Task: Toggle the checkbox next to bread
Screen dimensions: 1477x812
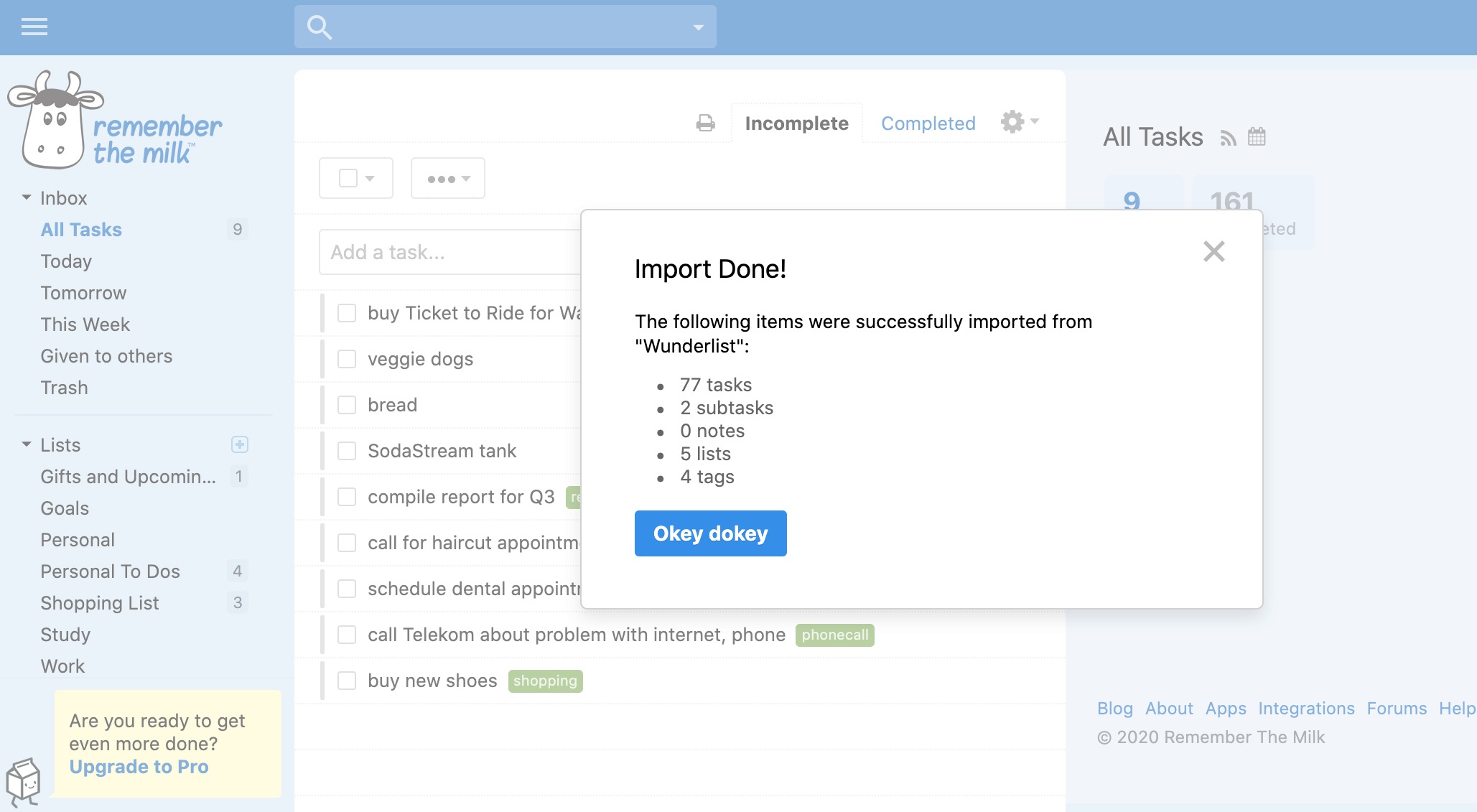Action: coord(347,404)
